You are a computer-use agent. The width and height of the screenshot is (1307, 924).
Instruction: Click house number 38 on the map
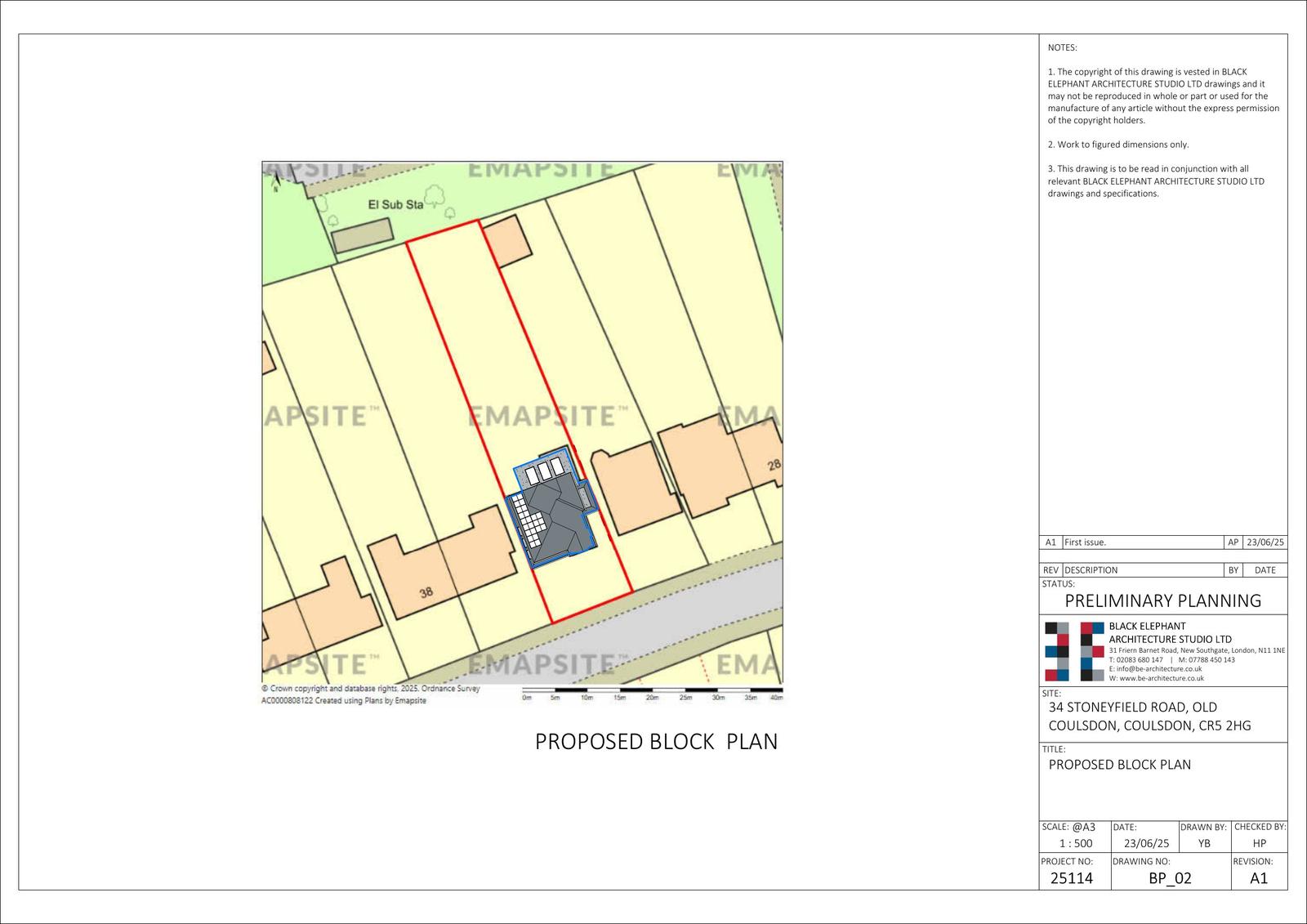point(426,592)
